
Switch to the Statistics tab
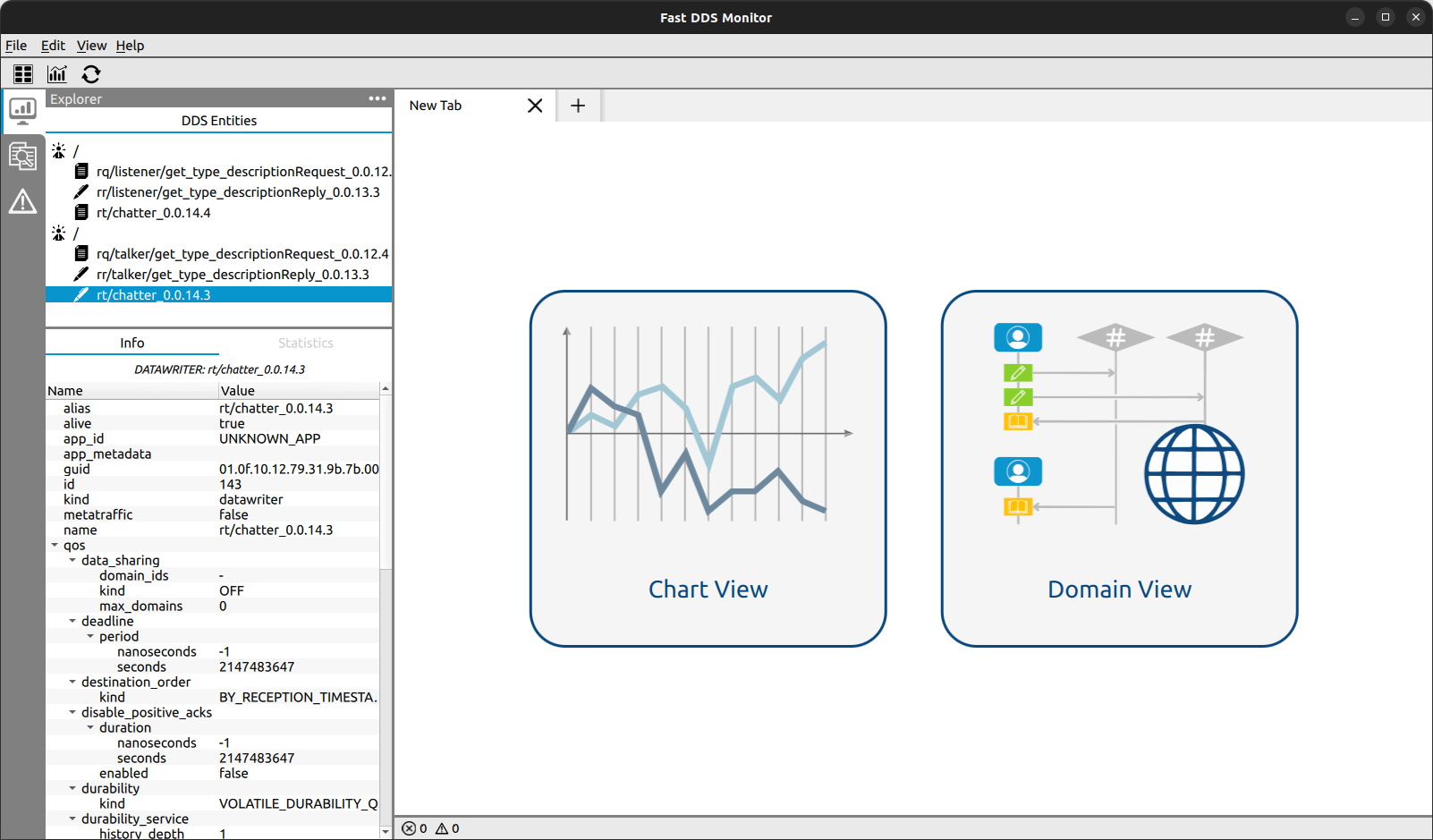[x=305, y=343]
